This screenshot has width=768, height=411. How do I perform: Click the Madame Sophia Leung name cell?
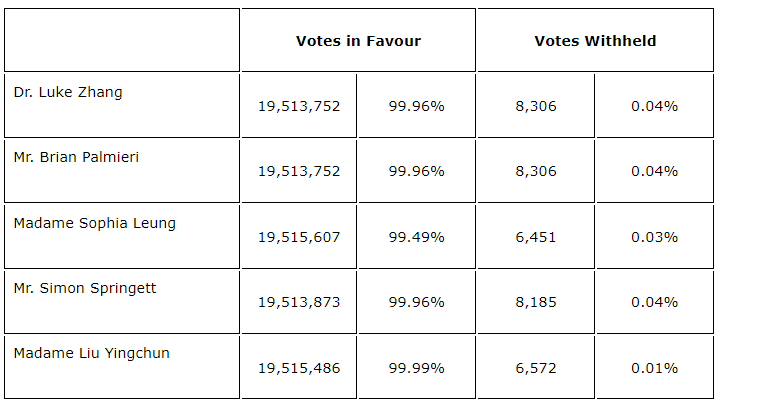(x=94, y=223)
